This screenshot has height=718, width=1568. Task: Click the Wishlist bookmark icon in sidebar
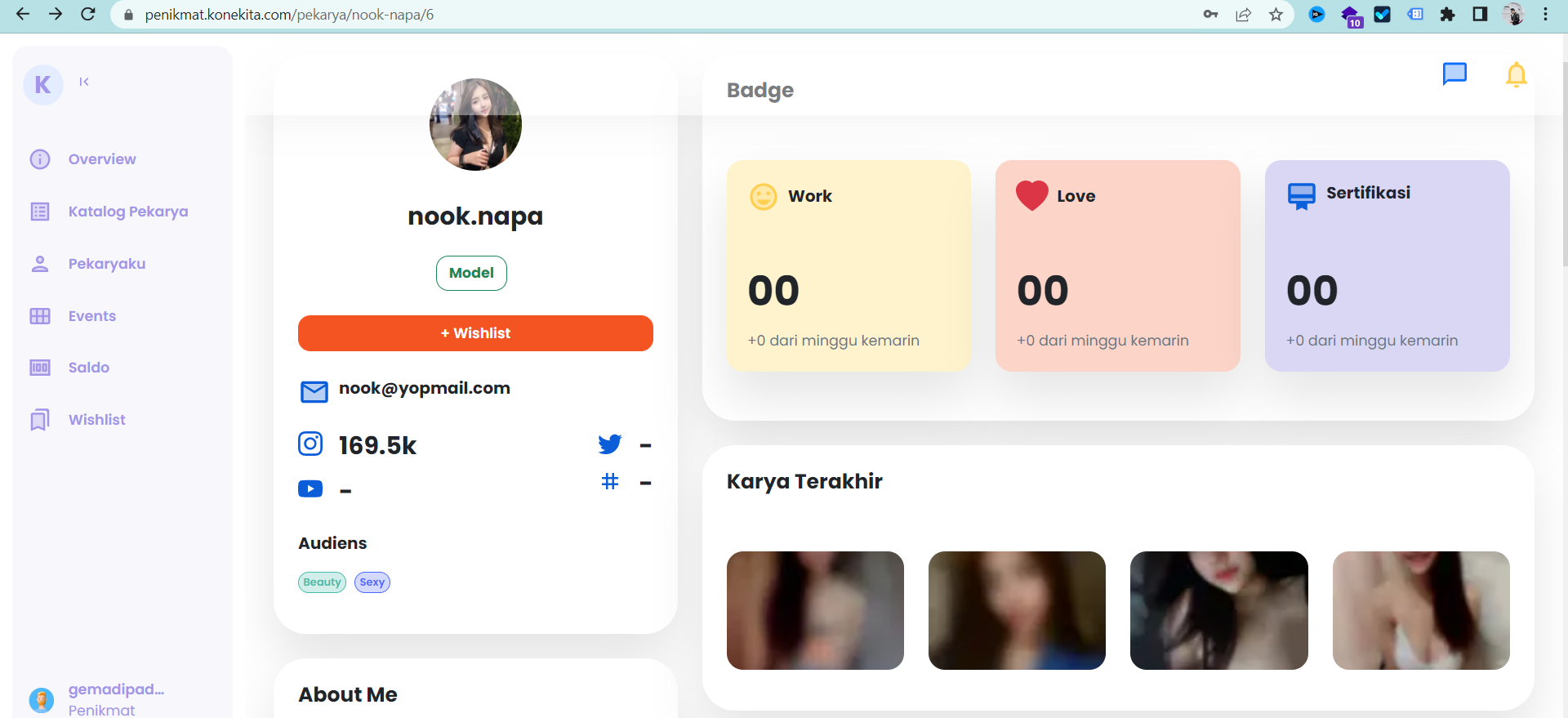pyautogui.click(x=40, y=420)
